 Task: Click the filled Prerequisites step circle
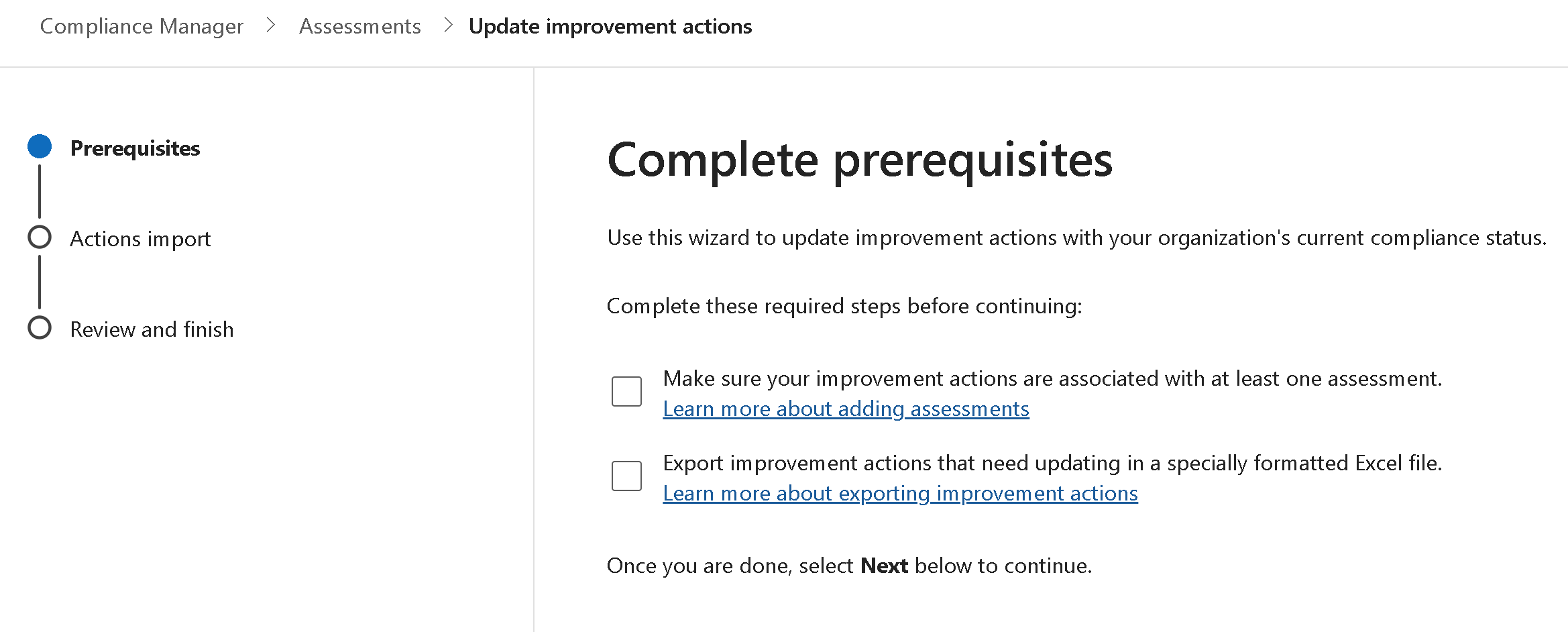tap(40, 147)
